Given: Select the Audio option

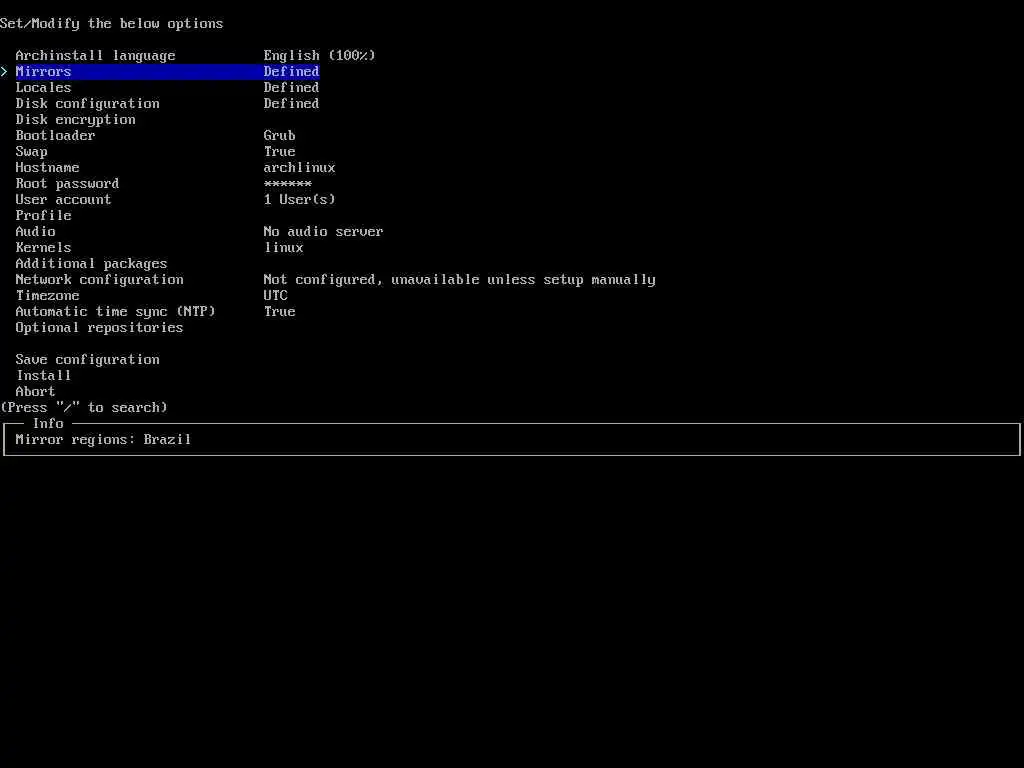Looking at the screenshot, I should (x=35, y=231).
